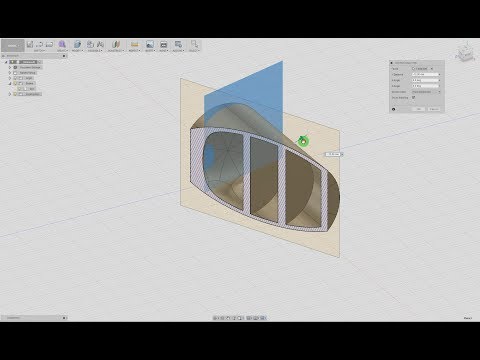Click the purple Create tool icon

point(62,44)
